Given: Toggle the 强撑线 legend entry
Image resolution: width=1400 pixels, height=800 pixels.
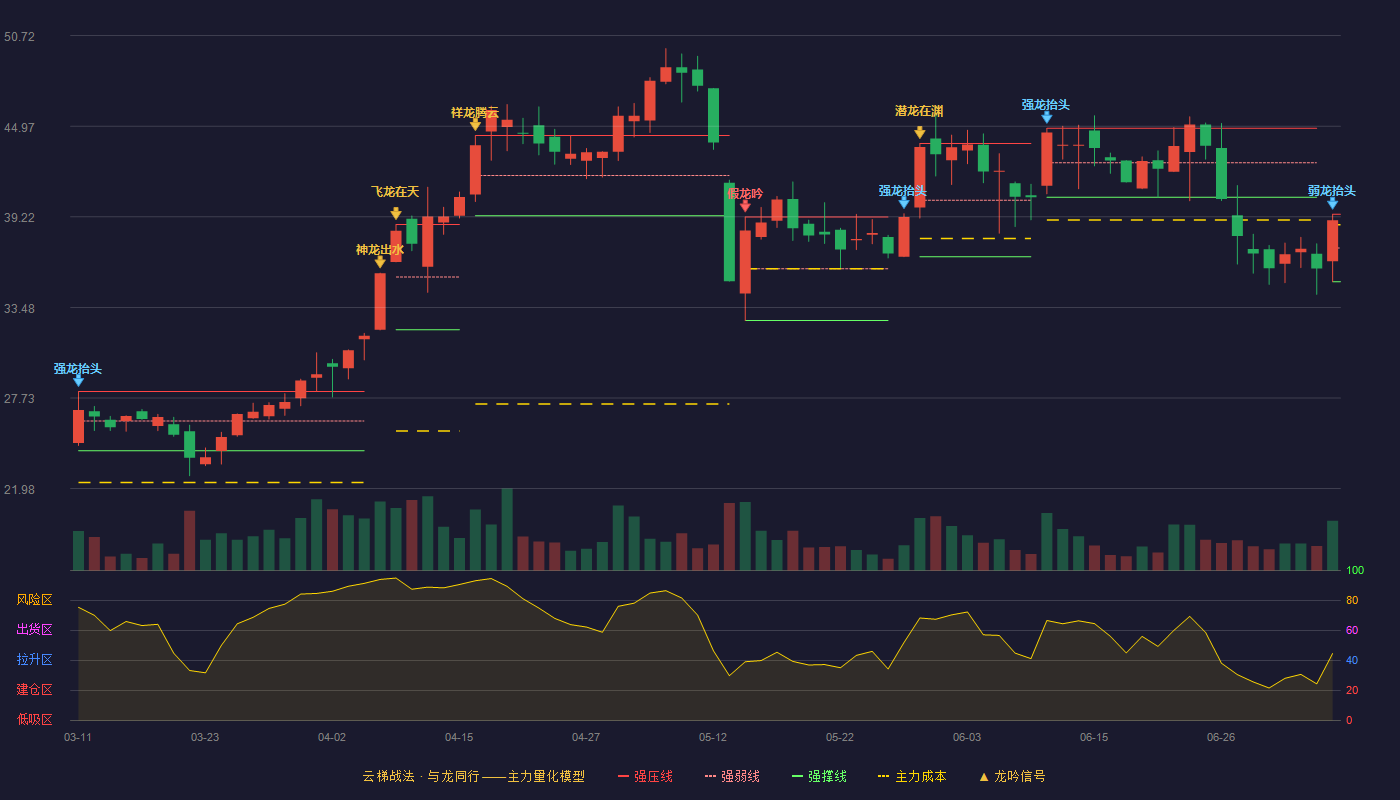Looking at the screenshot, I should coord(819,776).
